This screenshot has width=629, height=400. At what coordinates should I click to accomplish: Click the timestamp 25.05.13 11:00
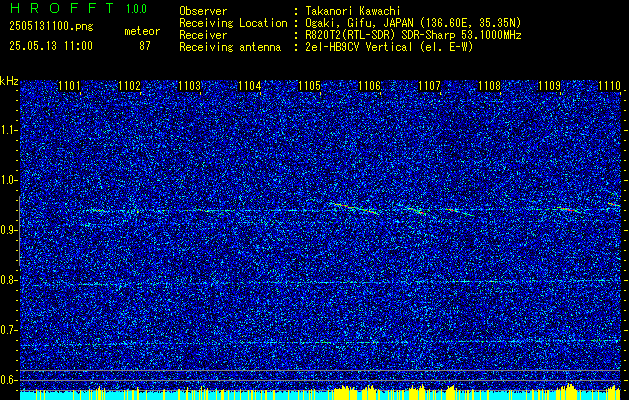coord(51,46)
